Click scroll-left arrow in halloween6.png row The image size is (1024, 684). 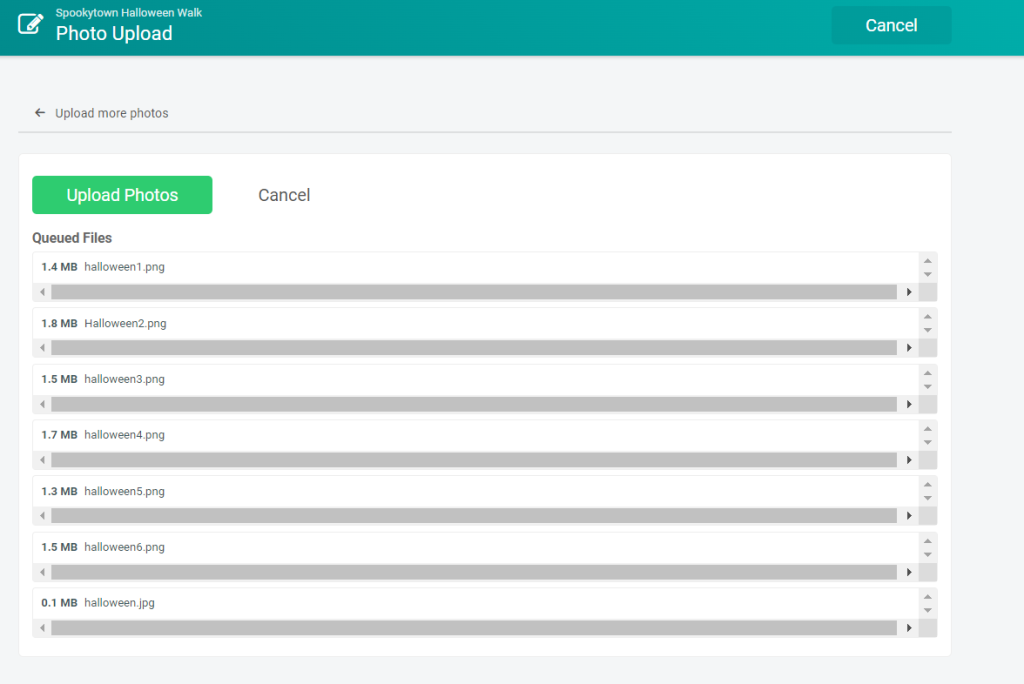[42, 572]
